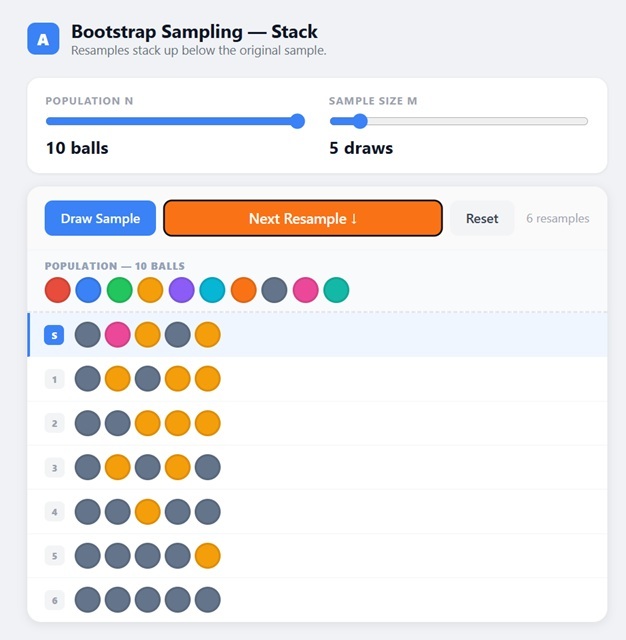Click the Reset button
626x640 pixels.
tap(482, 218)
